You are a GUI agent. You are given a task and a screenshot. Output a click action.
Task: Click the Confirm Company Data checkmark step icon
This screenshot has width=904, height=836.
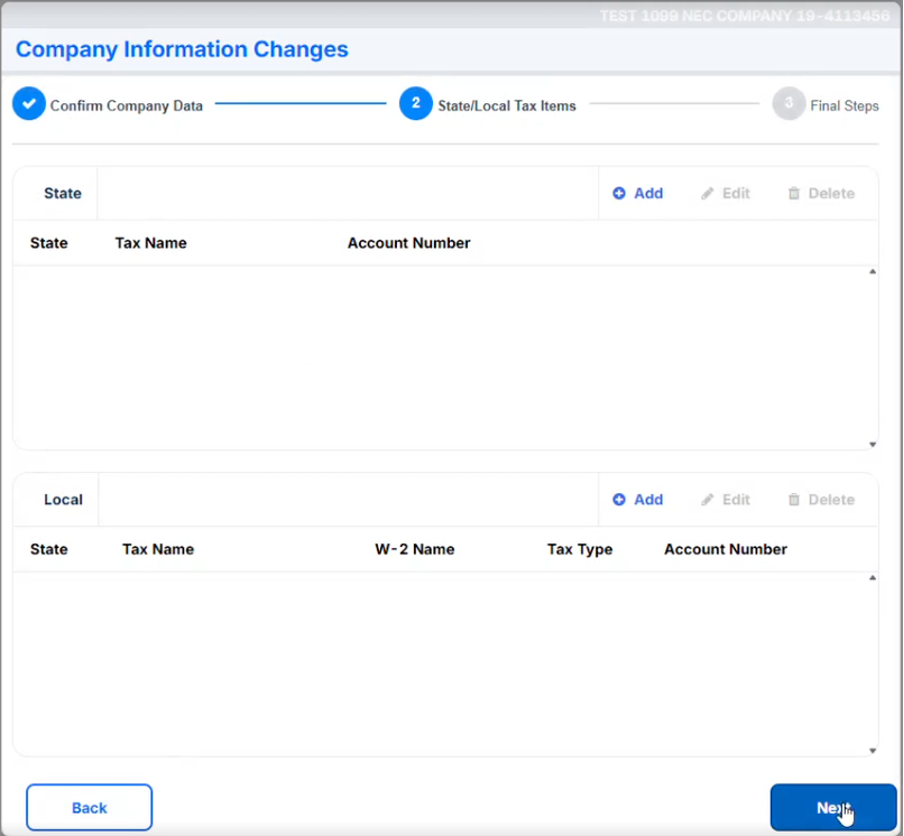(29, 104)
